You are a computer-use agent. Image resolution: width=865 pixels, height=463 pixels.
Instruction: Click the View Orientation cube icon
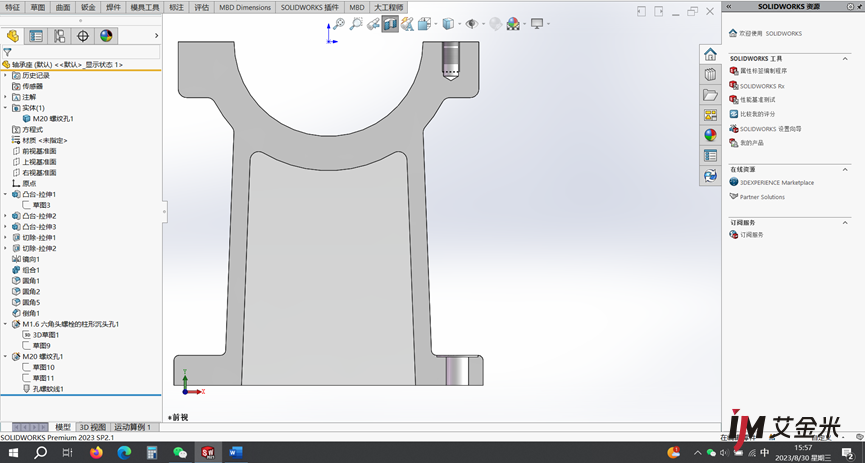coord(424,24)
